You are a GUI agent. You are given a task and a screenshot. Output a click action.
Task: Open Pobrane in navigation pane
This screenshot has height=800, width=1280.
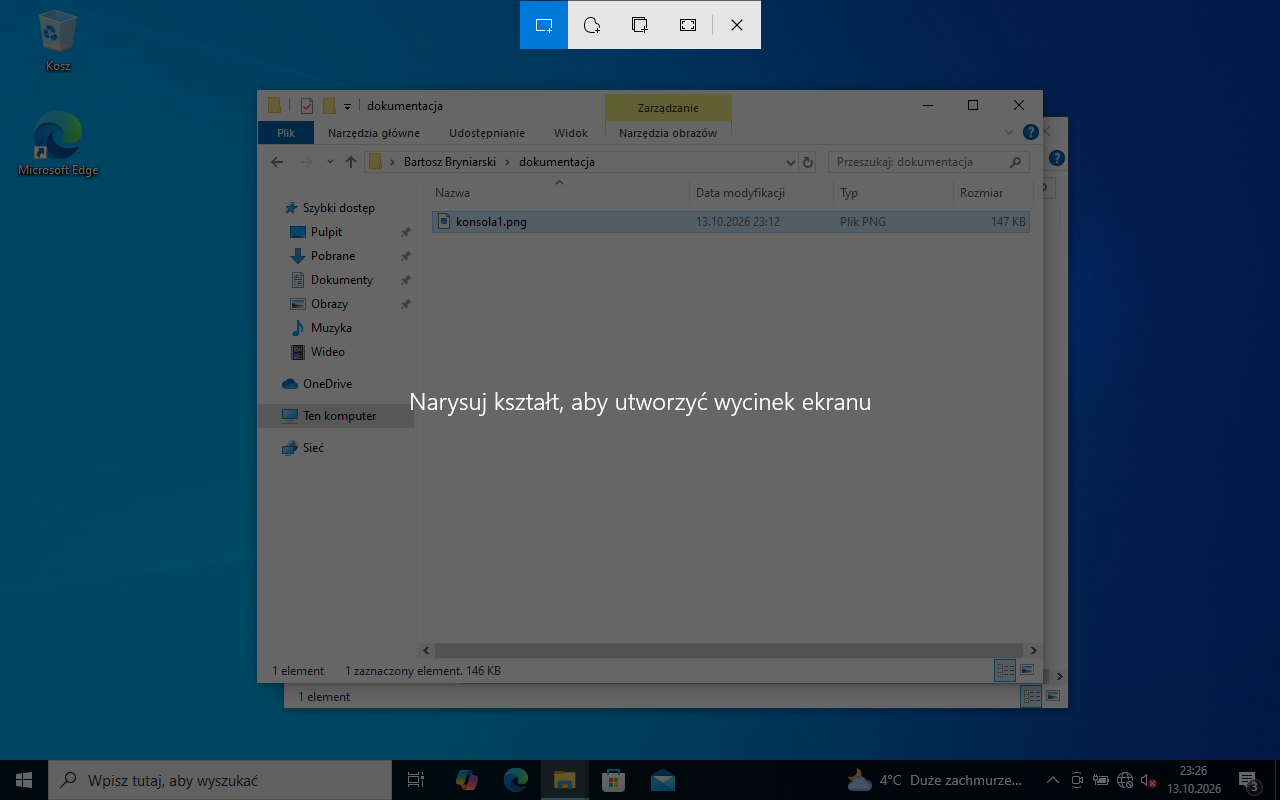(x=332, y=256)
